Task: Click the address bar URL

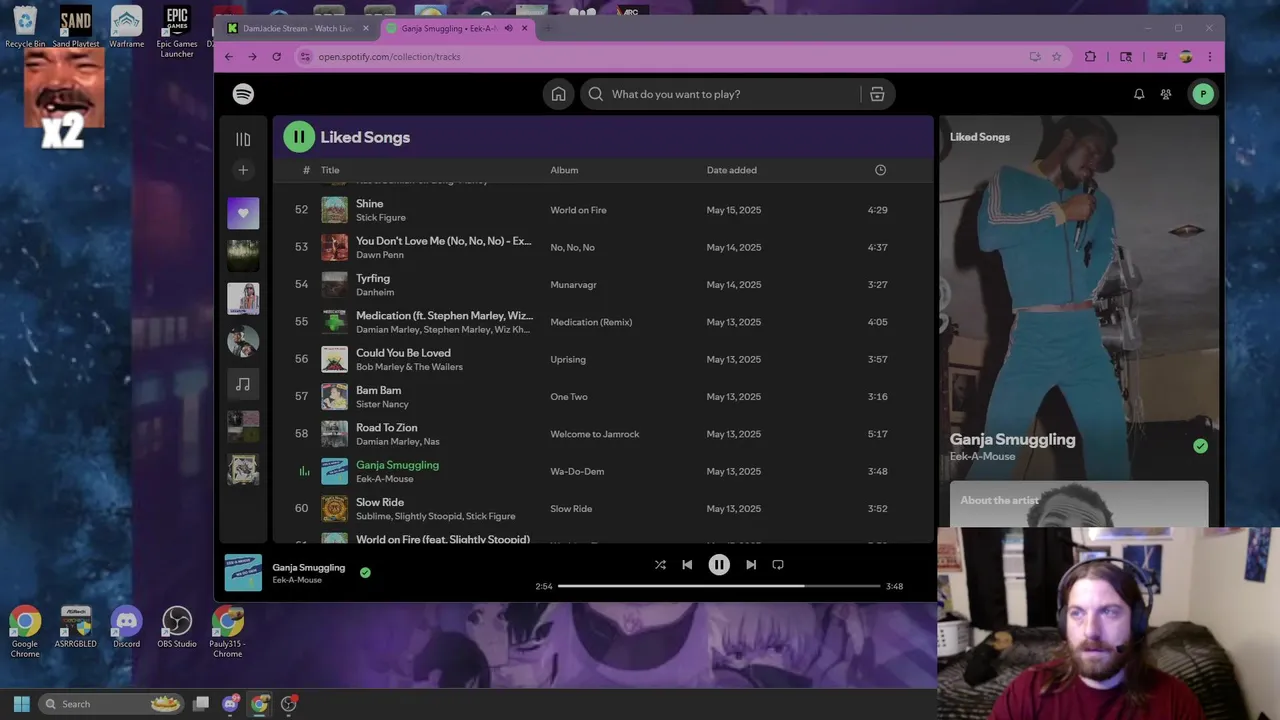Action: pos(389,57)
